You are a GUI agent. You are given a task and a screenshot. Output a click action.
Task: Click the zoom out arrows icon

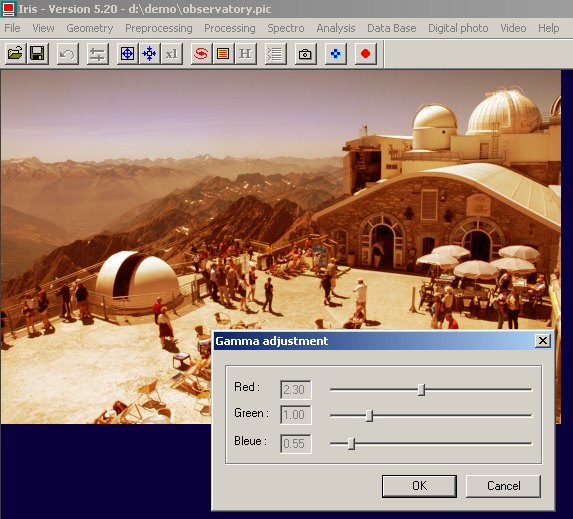(x=149, y=54)
